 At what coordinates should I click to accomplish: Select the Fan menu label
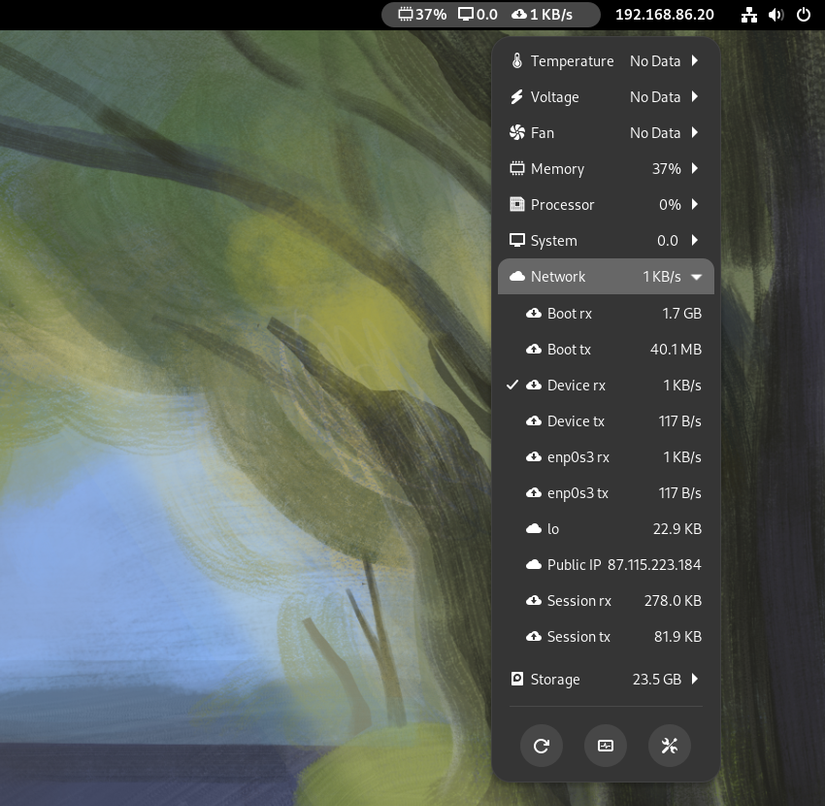(542, 133)
